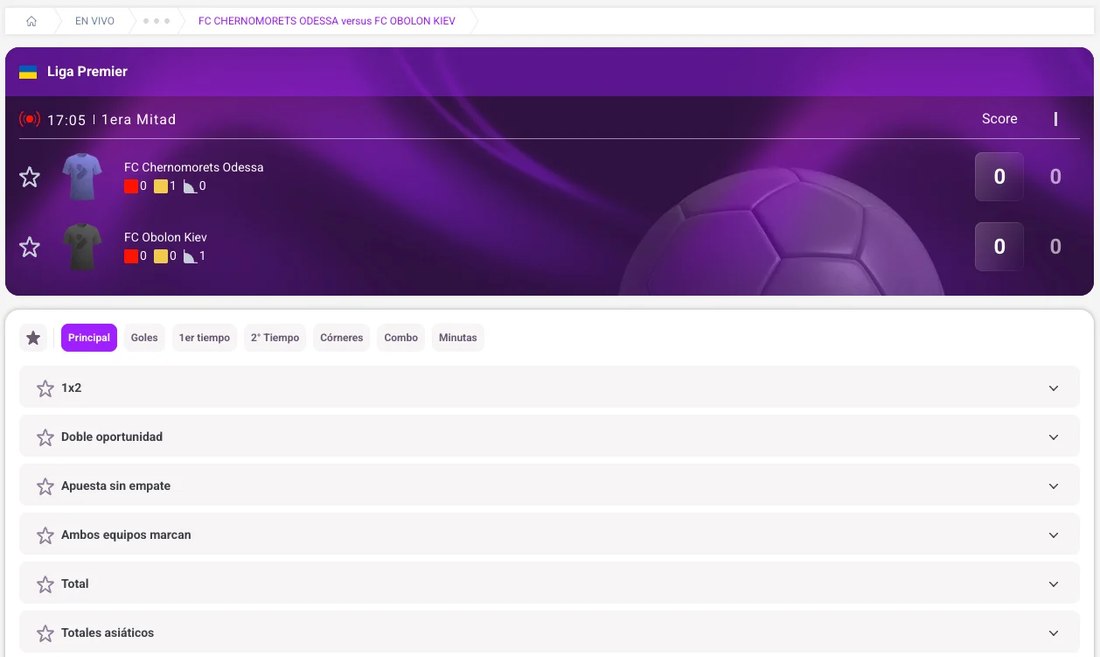Click the red live broadcast indicator icon
Viewport: 1100px width, 657px height.
29,119
